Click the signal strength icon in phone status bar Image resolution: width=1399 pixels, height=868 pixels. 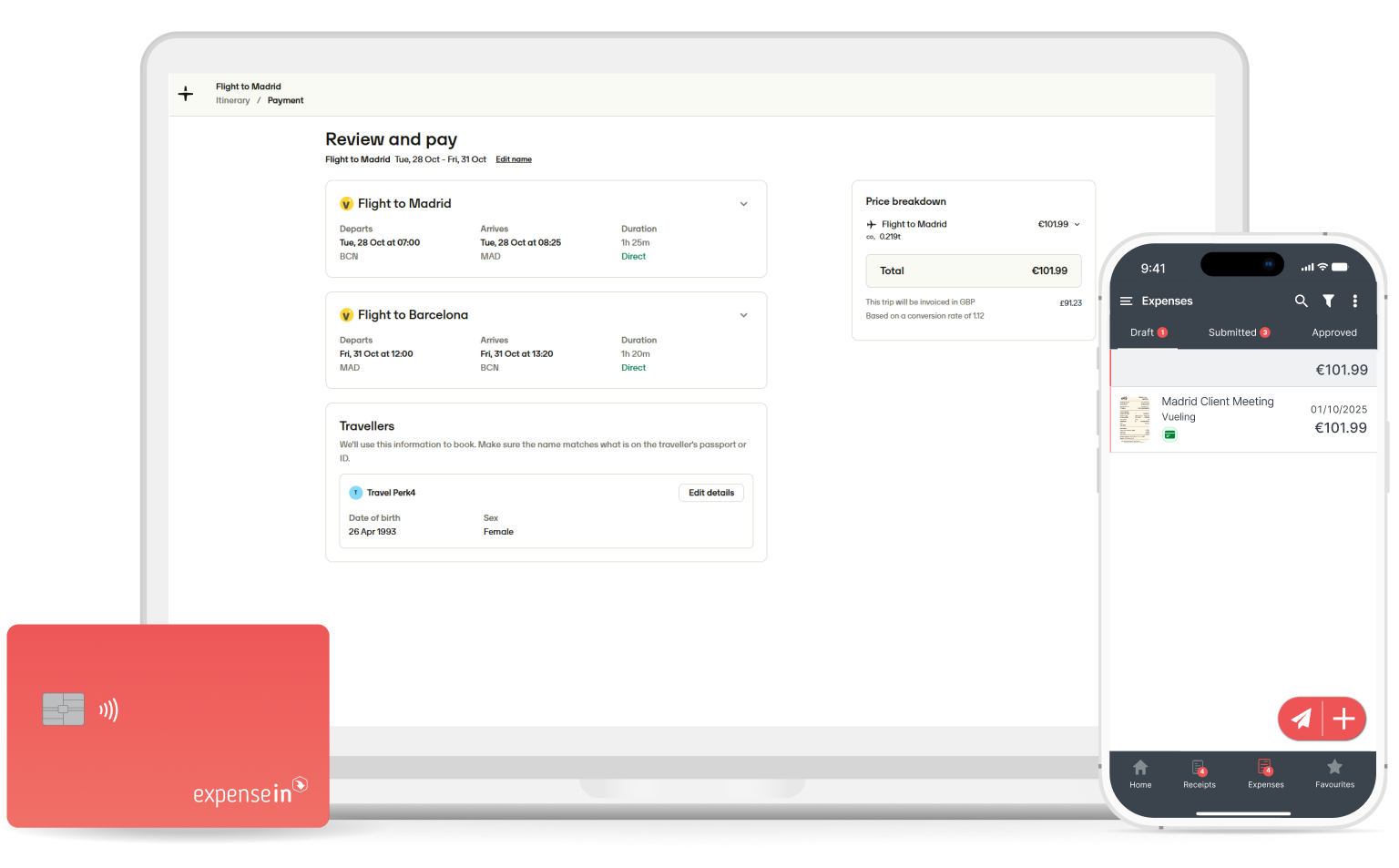click(1307, 268)
